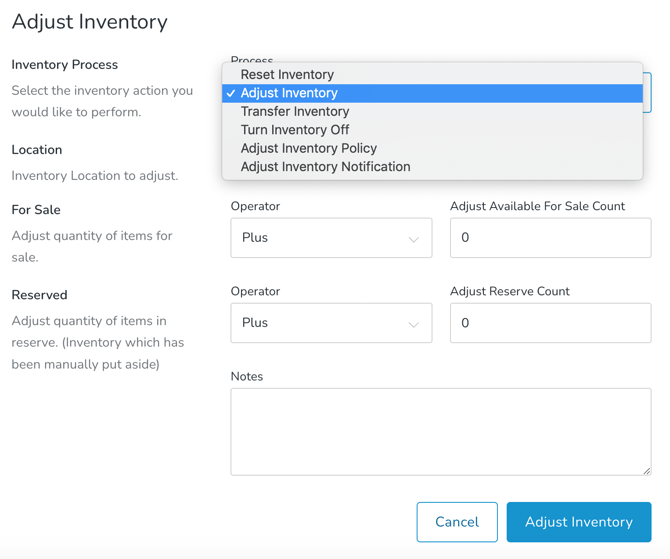Click the checkmark beside selected Adjust Inventory
Viewport: 670px width, 559px height.
(231, 93)
